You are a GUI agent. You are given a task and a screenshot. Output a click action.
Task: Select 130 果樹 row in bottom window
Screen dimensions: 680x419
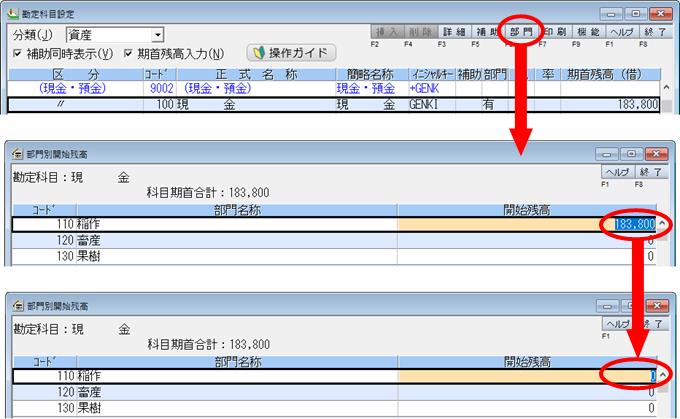click(x=334, y=408)
